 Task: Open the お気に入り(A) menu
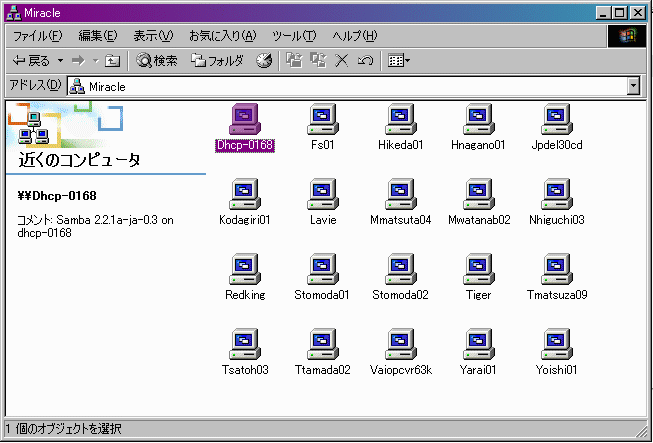[223, 36]
